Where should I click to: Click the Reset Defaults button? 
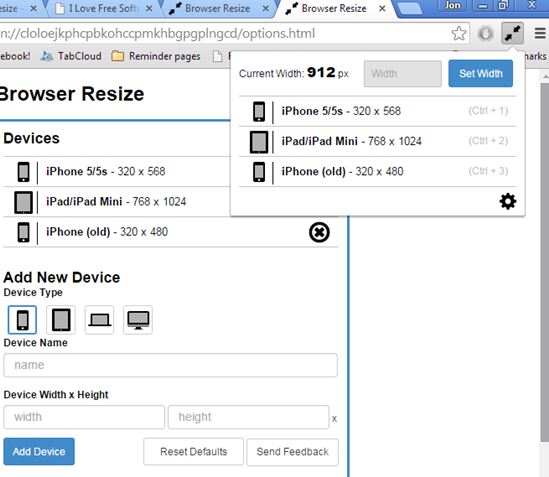193,452
